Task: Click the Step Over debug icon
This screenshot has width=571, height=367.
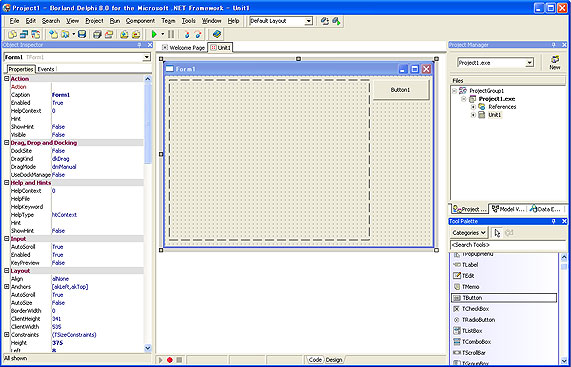Action: [198, 34]
